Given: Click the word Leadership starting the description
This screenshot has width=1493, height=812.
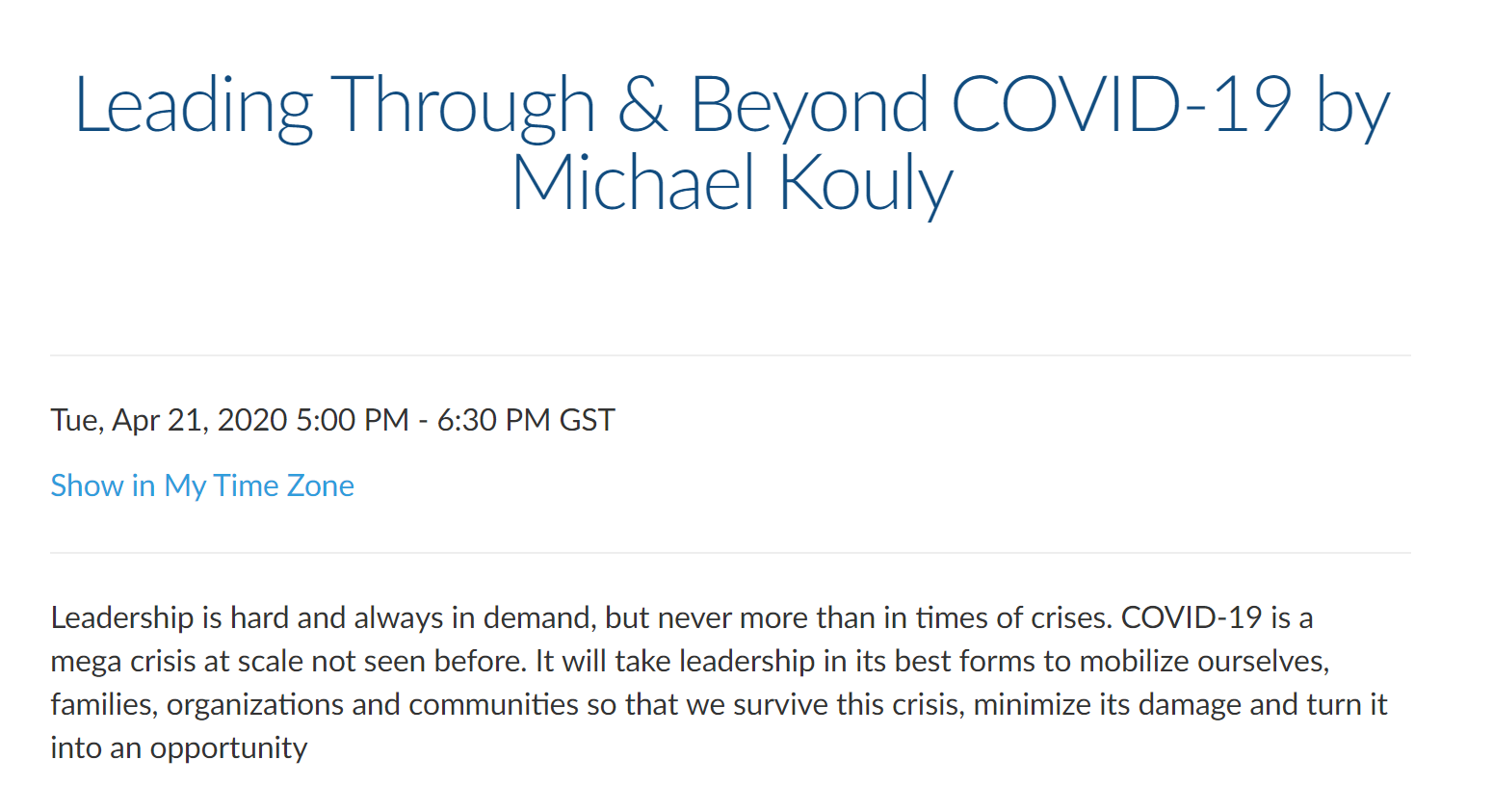Looking at the screenshot, I should (122, 618).
